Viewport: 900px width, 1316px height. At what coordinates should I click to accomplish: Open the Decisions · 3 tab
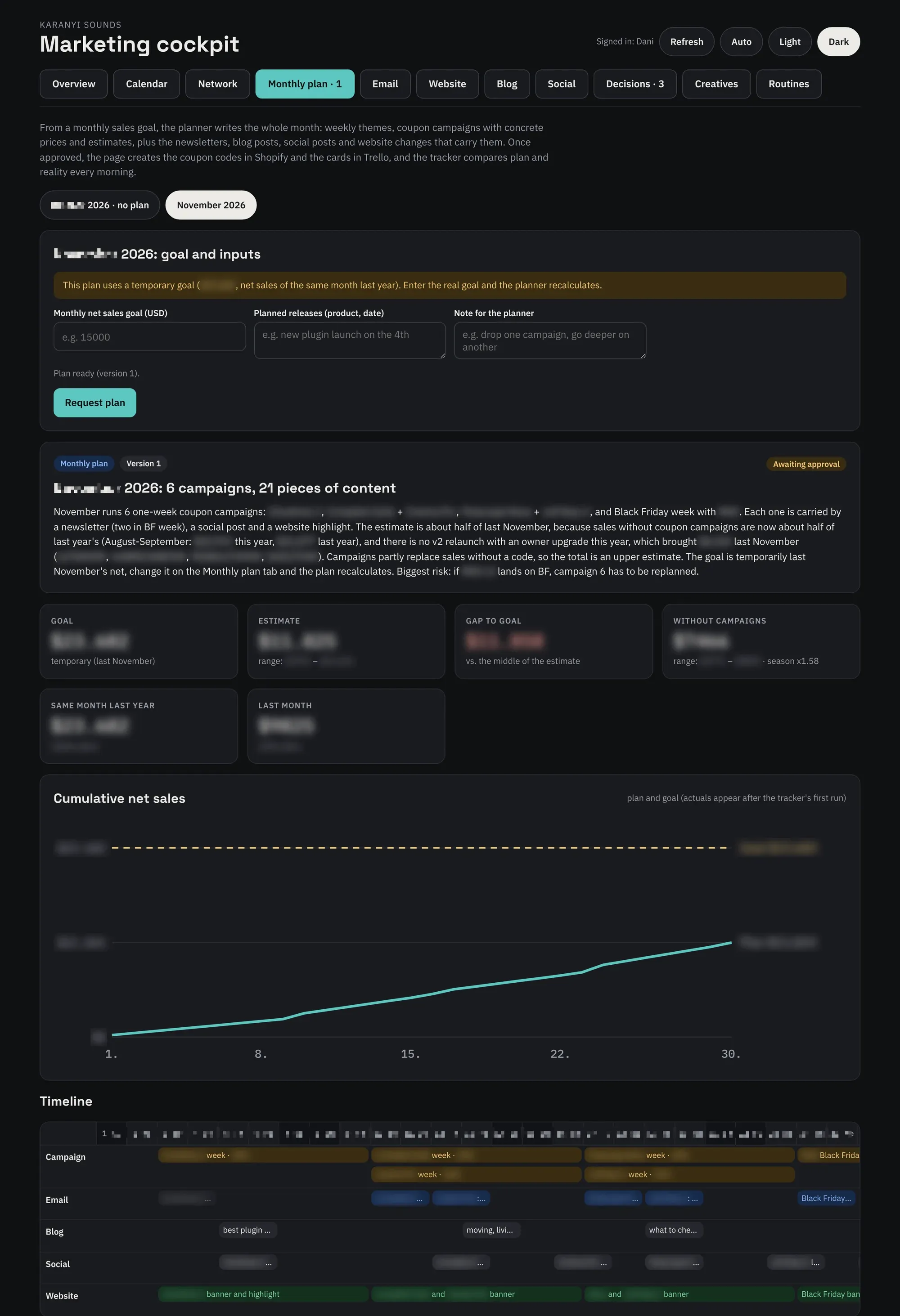point(635,84)
